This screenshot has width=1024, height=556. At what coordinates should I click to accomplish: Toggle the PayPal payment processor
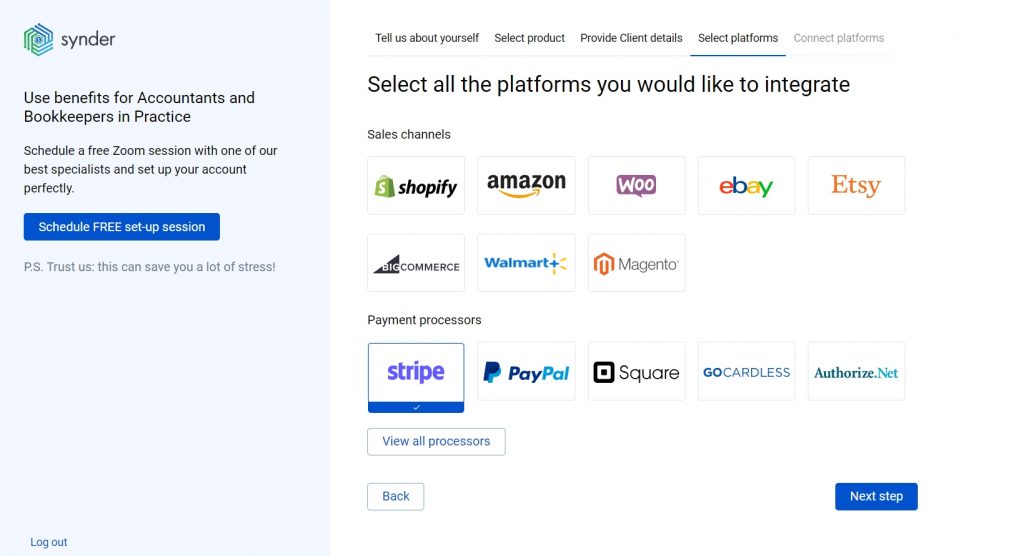tap(526, 371)
